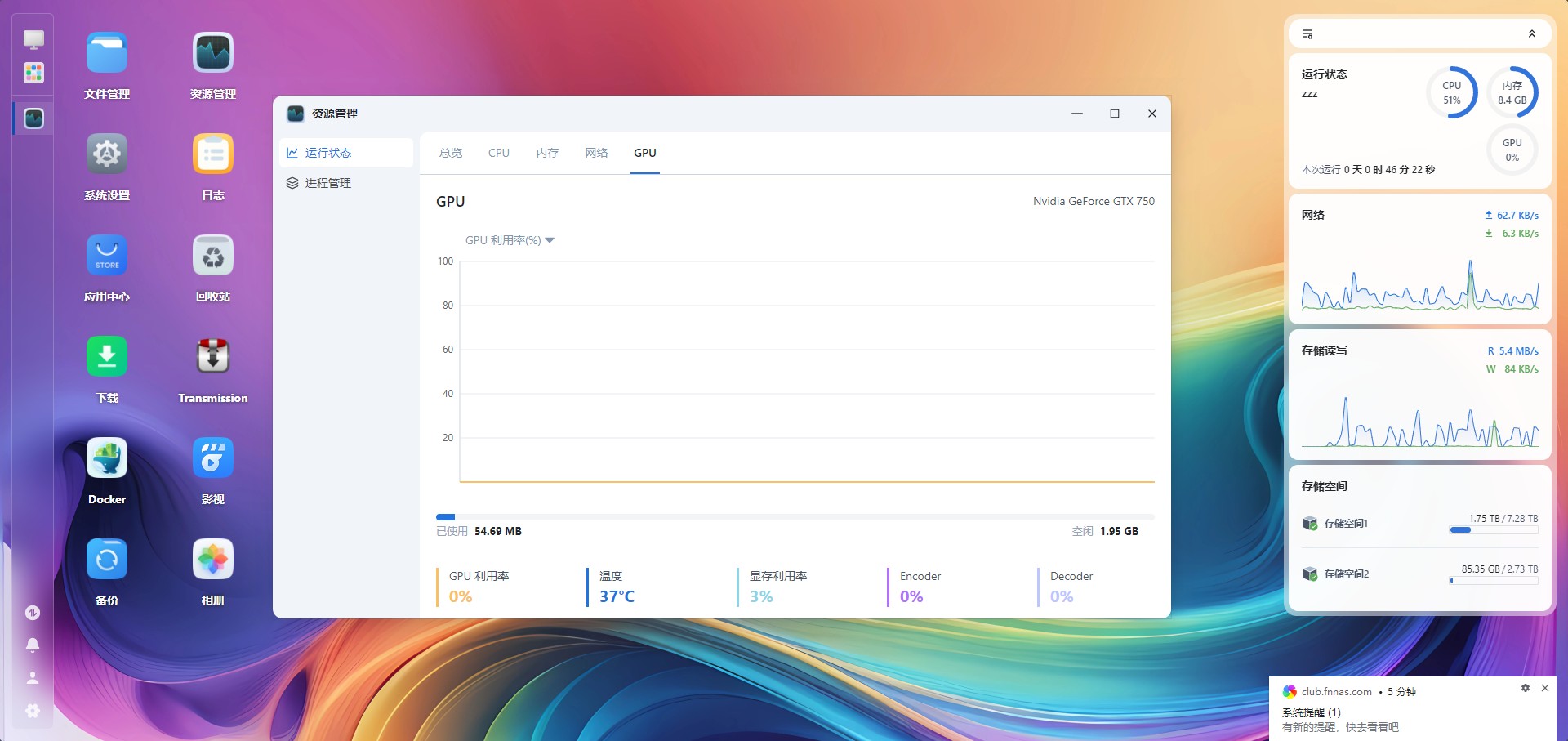The image size is (1568, 741).
Task: Launch 系统设置 from the desktop
Action: tap(107, 154)
